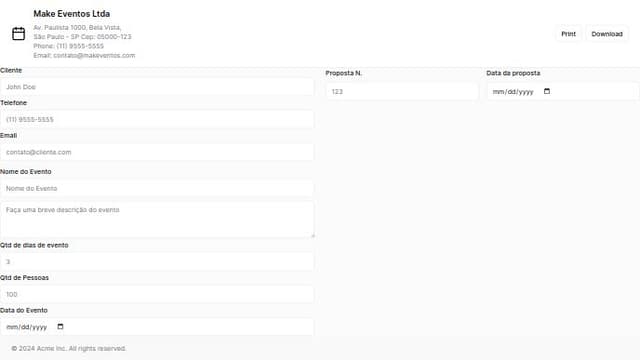Click the Make Eventos Ltda heading

click(71, 13)
